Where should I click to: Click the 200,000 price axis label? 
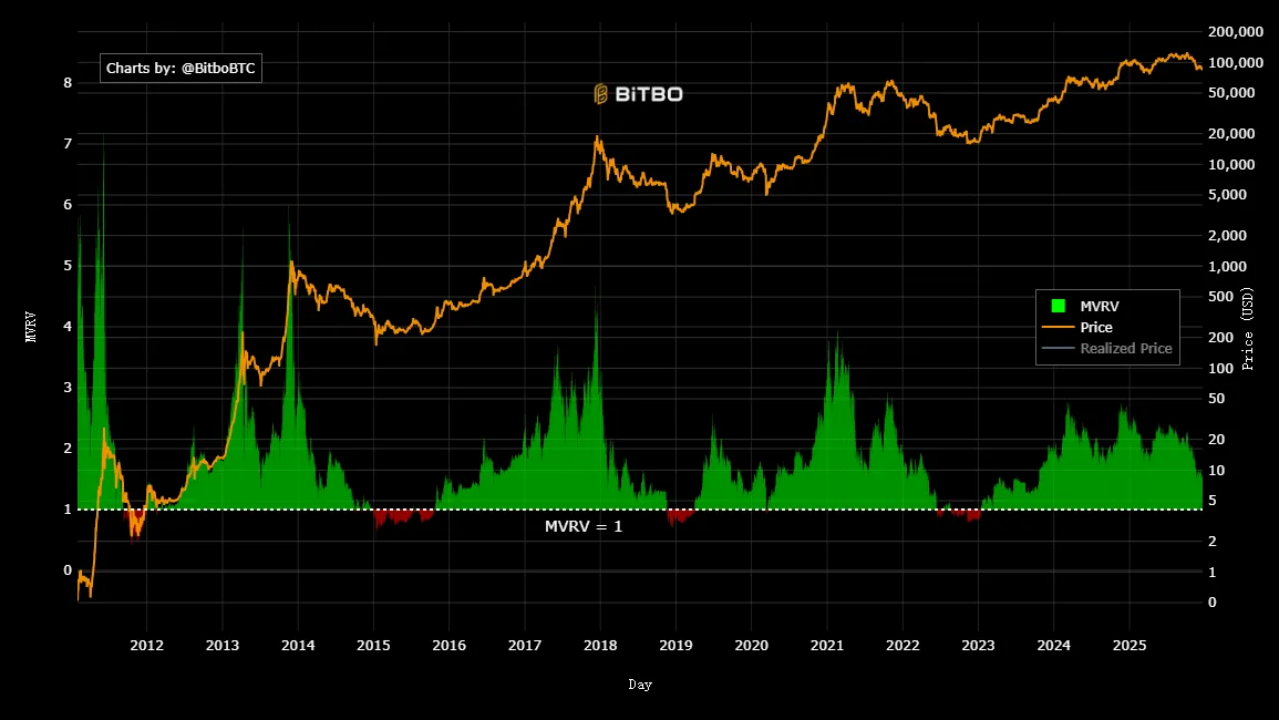pos(1237,32)
